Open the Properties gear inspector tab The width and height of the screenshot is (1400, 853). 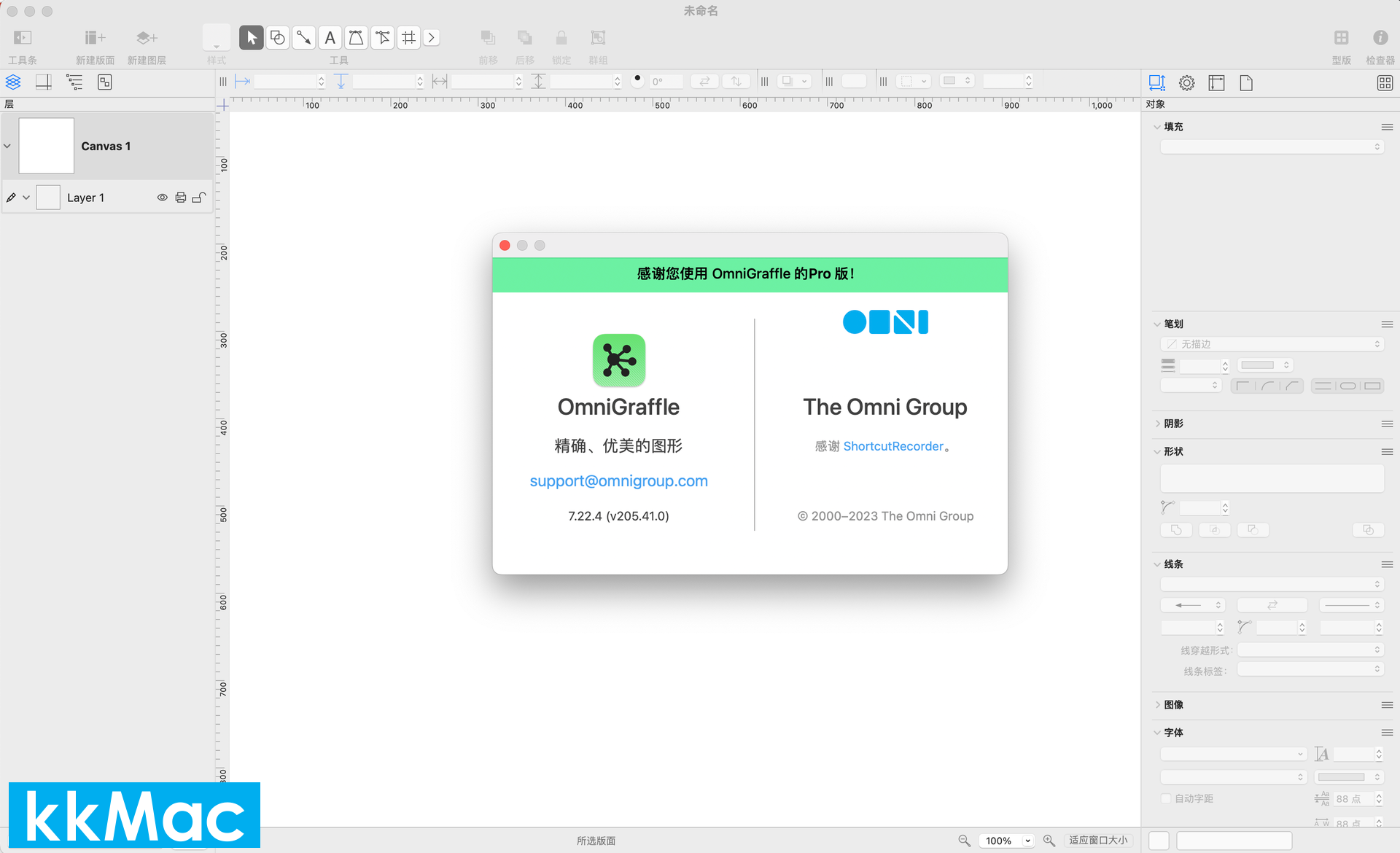pyautogui.click(x=1187, y=83)
